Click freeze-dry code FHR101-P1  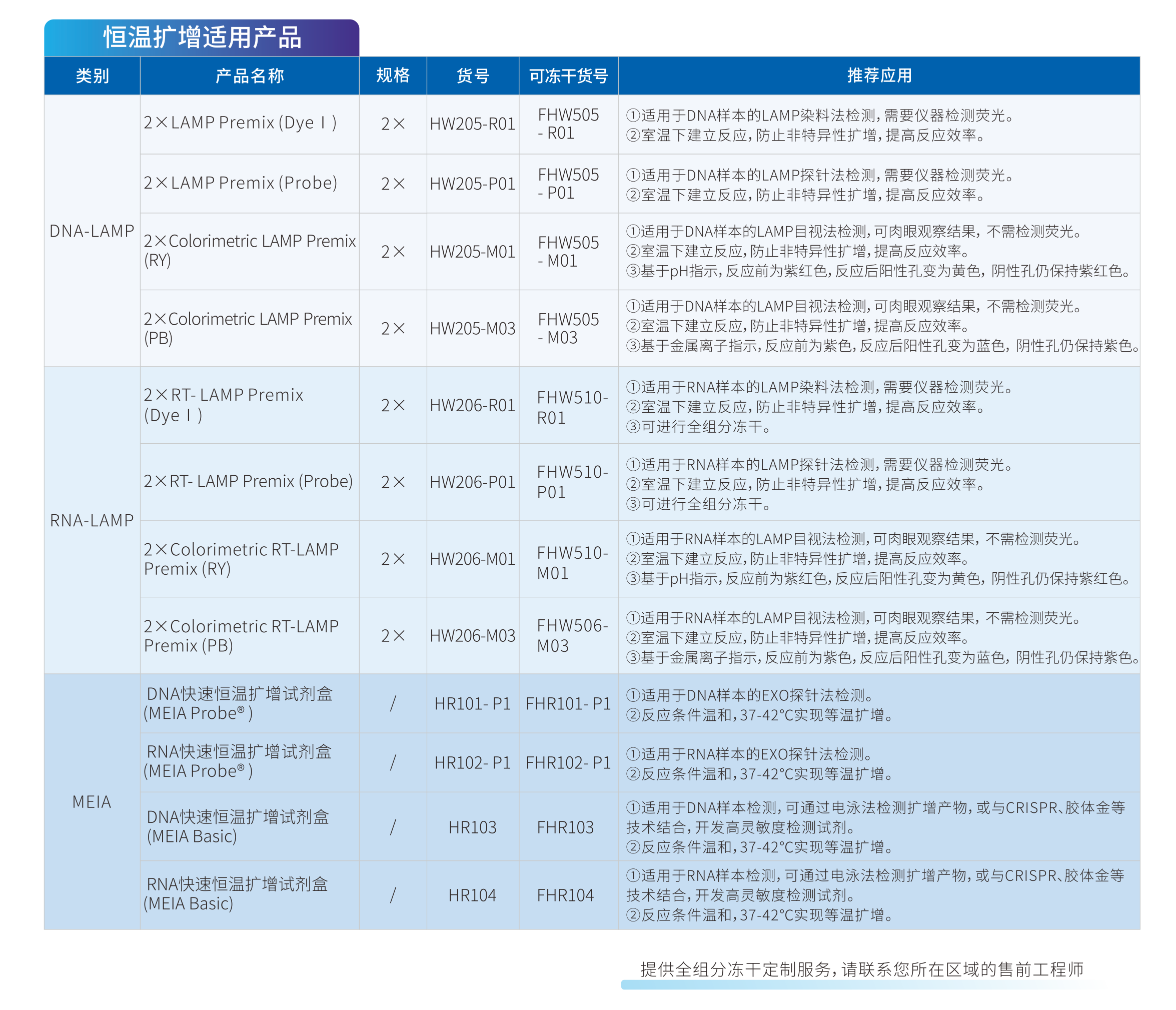568,703
